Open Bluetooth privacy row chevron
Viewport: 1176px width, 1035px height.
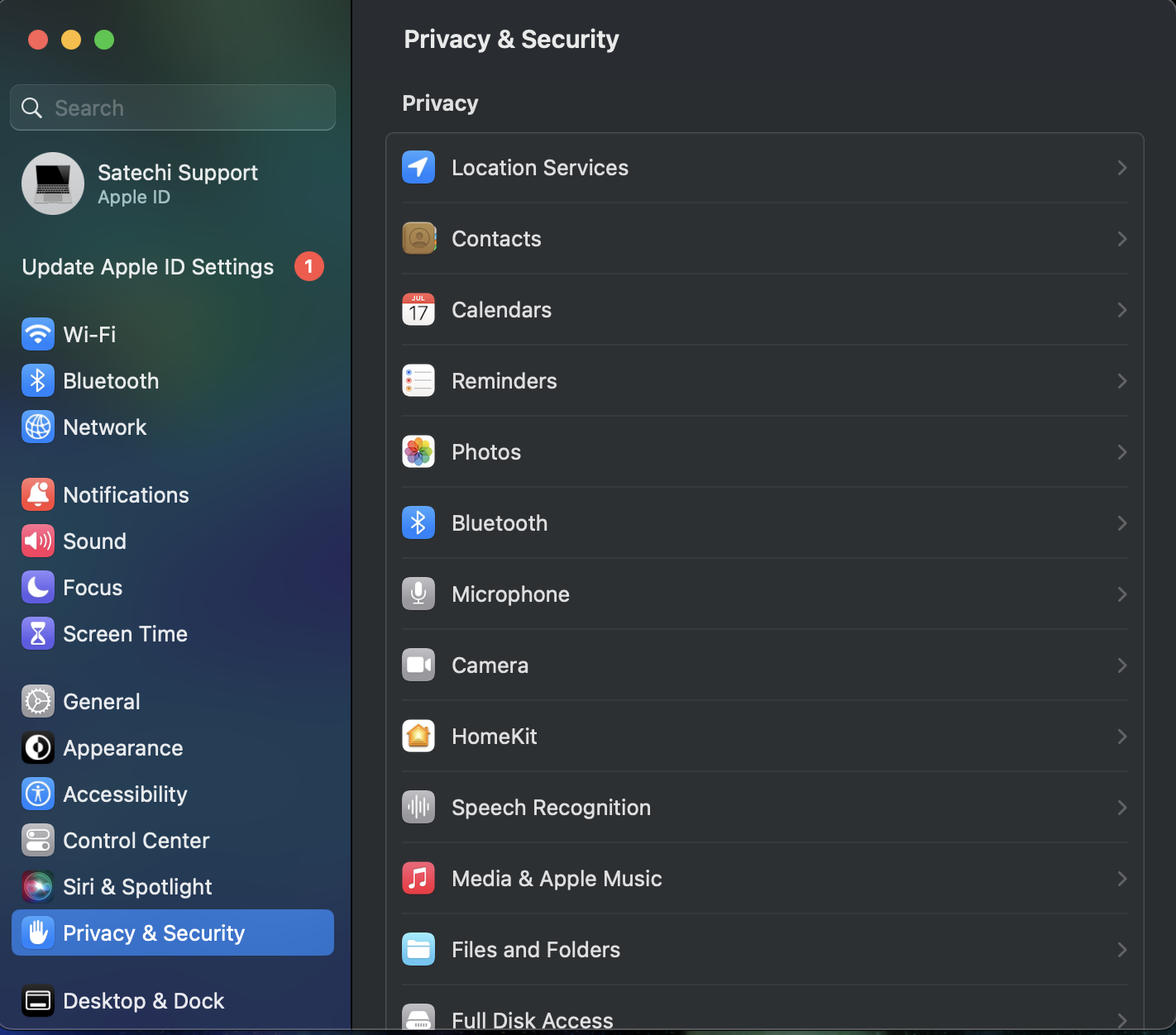1122,523
